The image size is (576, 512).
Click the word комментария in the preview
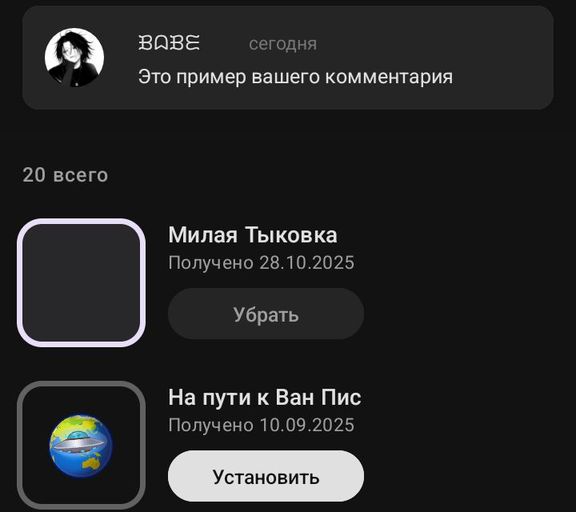pos(389,77)
